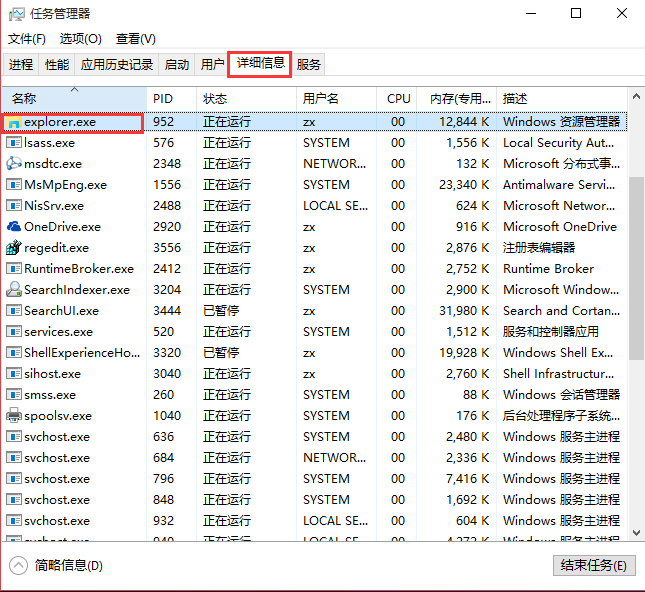The height and width of the screenshot is (592, 645).
Task: Click the regedit.exe registry icon
Action: click(14, 248)
